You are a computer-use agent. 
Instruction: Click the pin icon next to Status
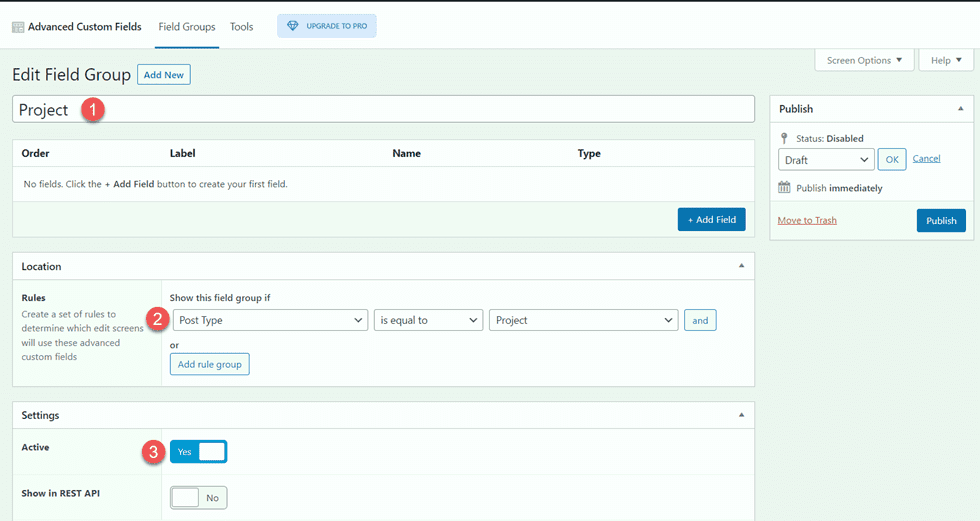pos(785,138)
